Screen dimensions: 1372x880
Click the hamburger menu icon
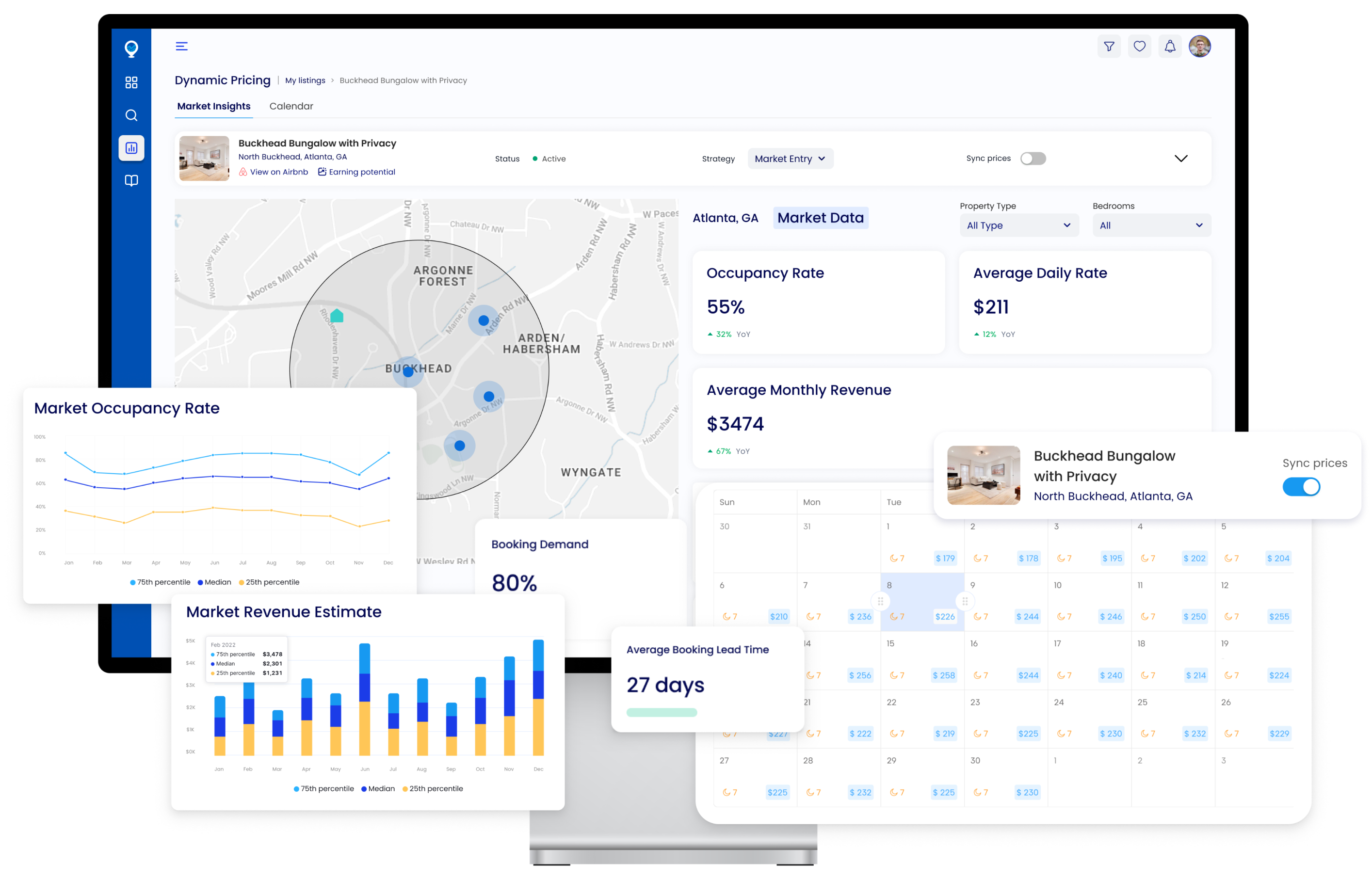point(182,46)
